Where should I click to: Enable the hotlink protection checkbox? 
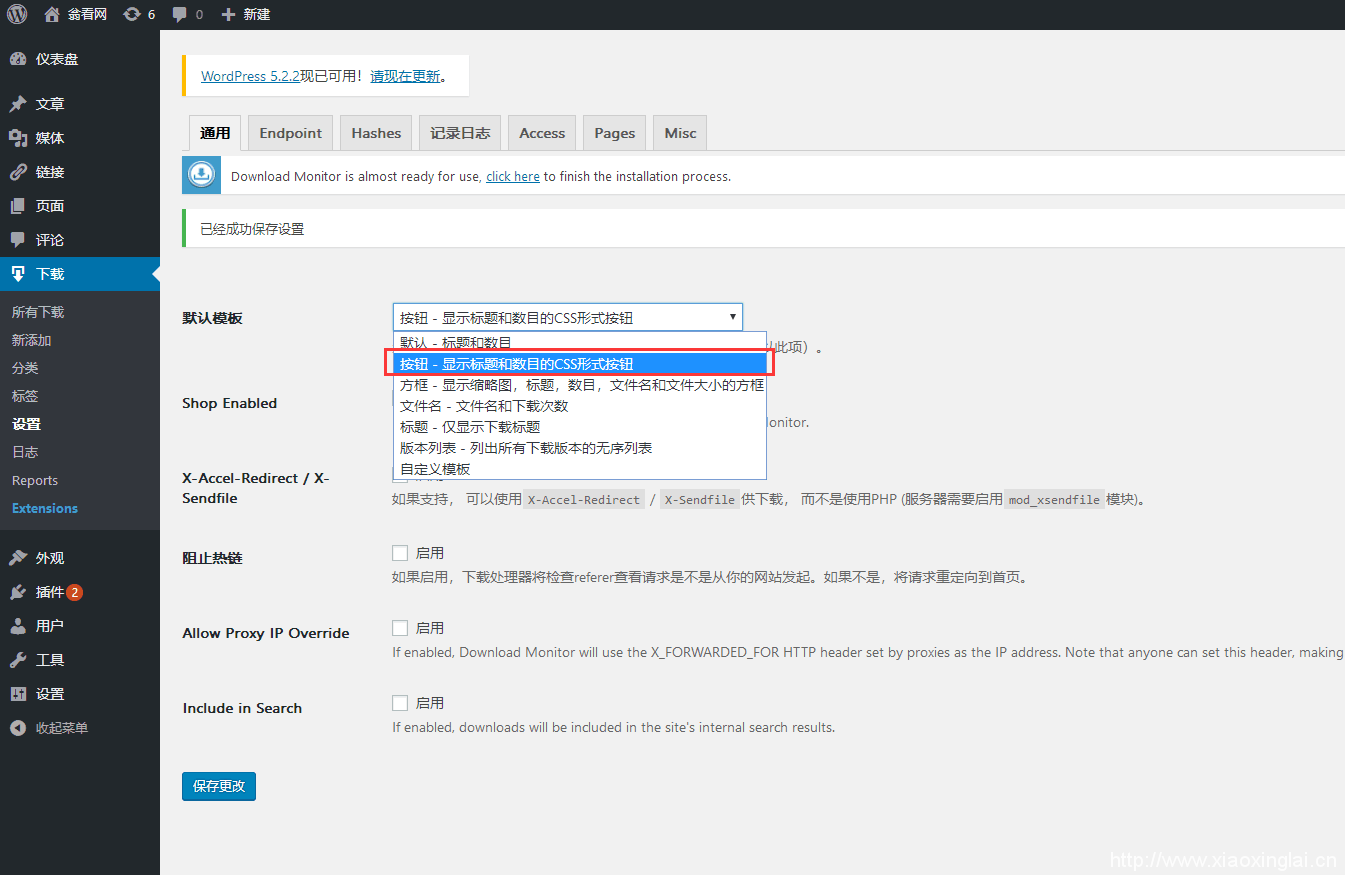tap(400, 553)
